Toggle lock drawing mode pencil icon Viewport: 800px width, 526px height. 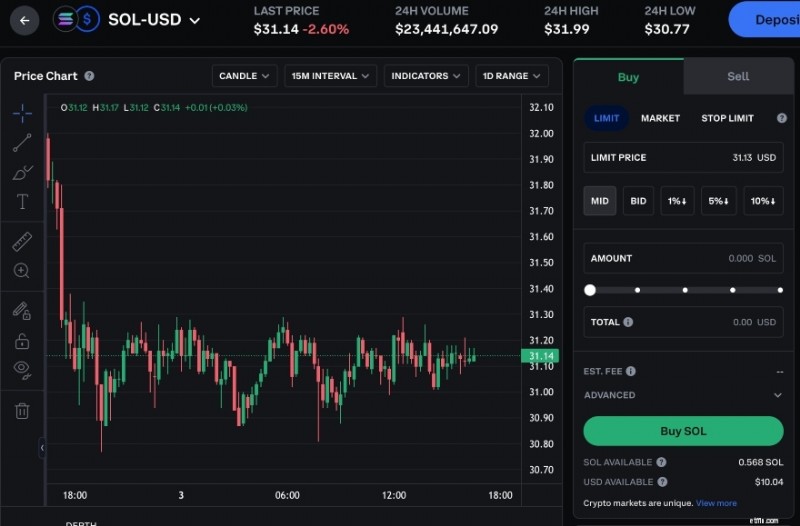coord(22,310)
